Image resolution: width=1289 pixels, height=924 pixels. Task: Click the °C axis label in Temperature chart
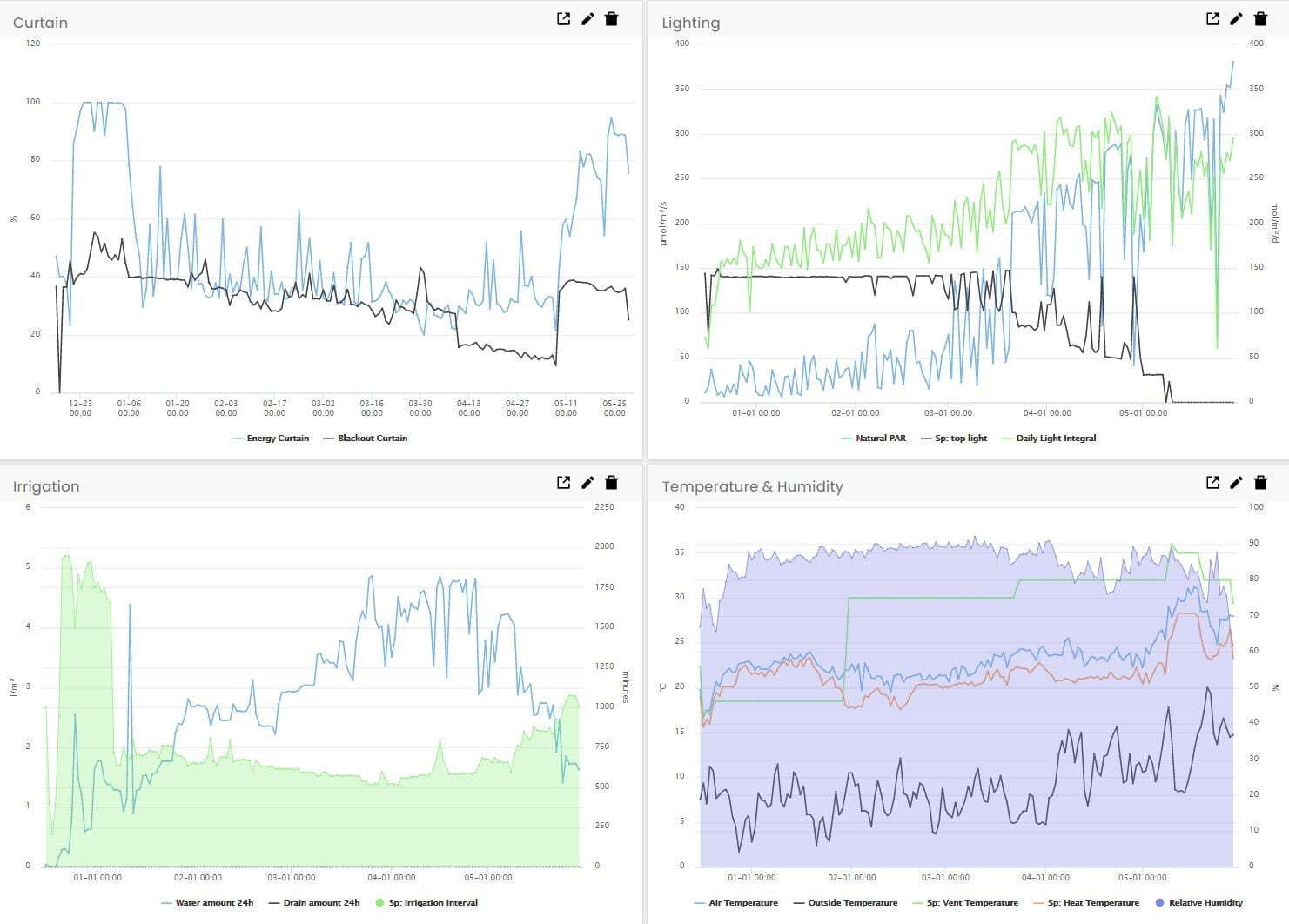663,687
